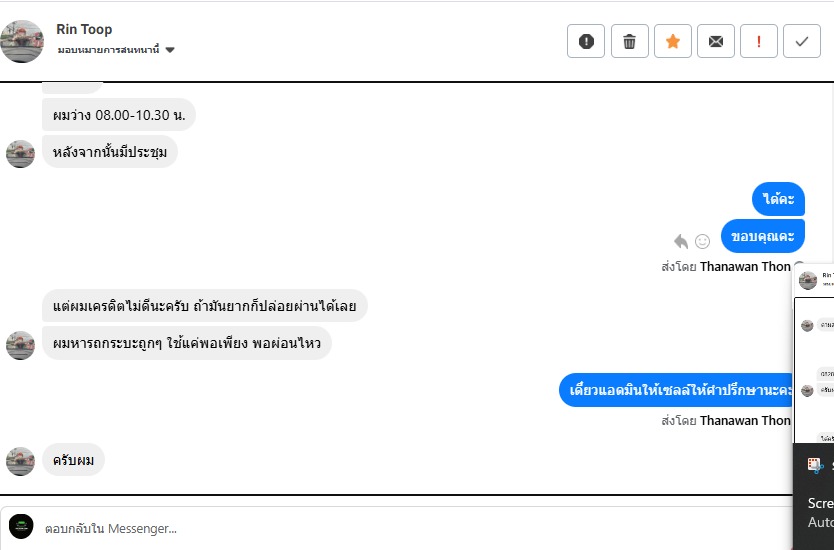Select message about free time 08.00-10.30
The image size is (834, 550).
pos(119,115)
